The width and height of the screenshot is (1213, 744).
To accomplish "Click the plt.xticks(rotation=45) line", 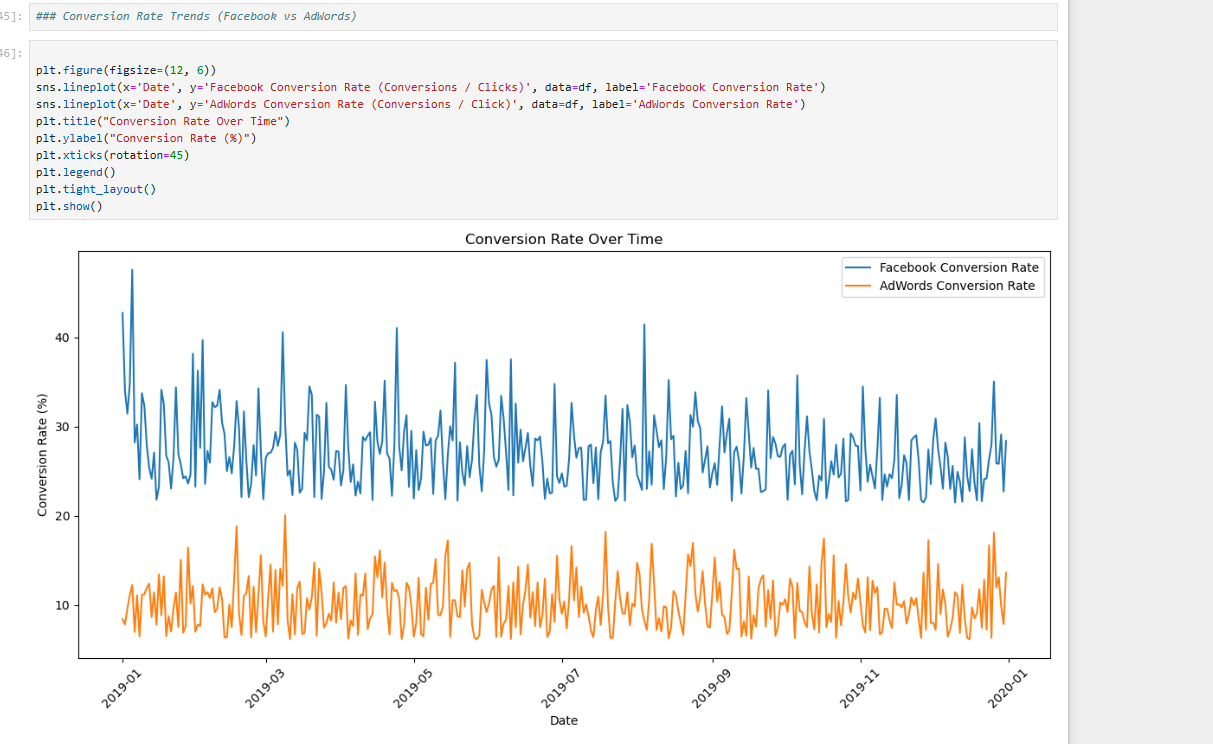I will 130,155.
